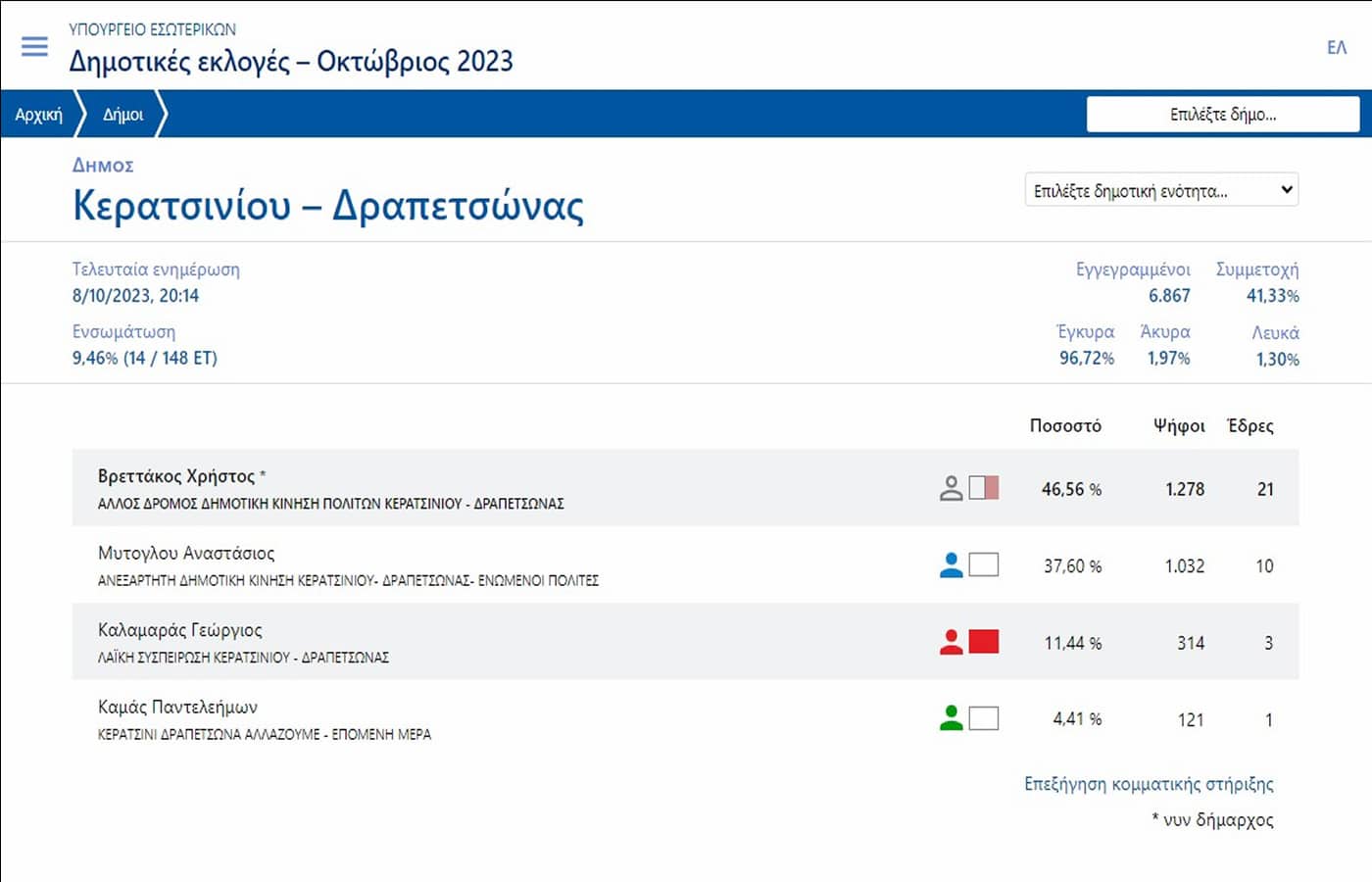The height and width of the screenshot is (882, 1372).
Task: Click the blue person icon for Μυτογλου Αναστάσιος
Action: (951, 564)
